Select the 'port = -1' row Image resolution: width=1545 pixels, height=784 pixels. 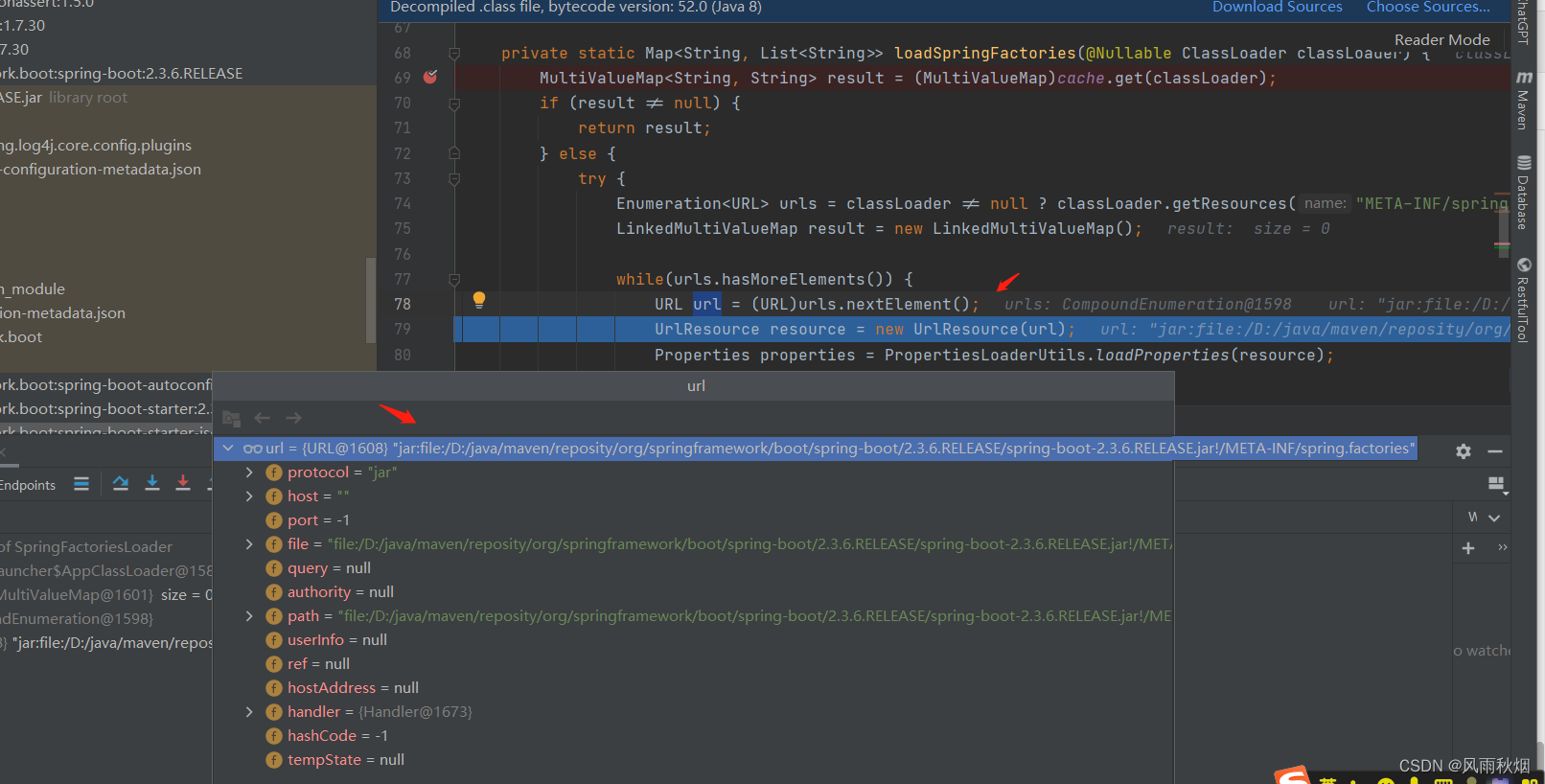[694, 519]
